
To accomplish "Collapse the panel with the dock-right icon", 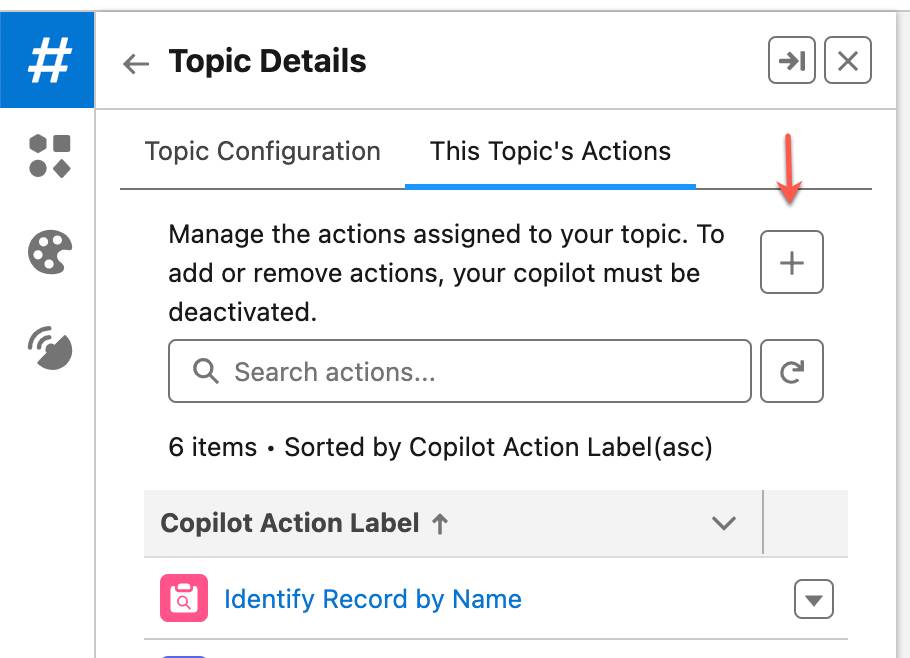I will [791, 61].
